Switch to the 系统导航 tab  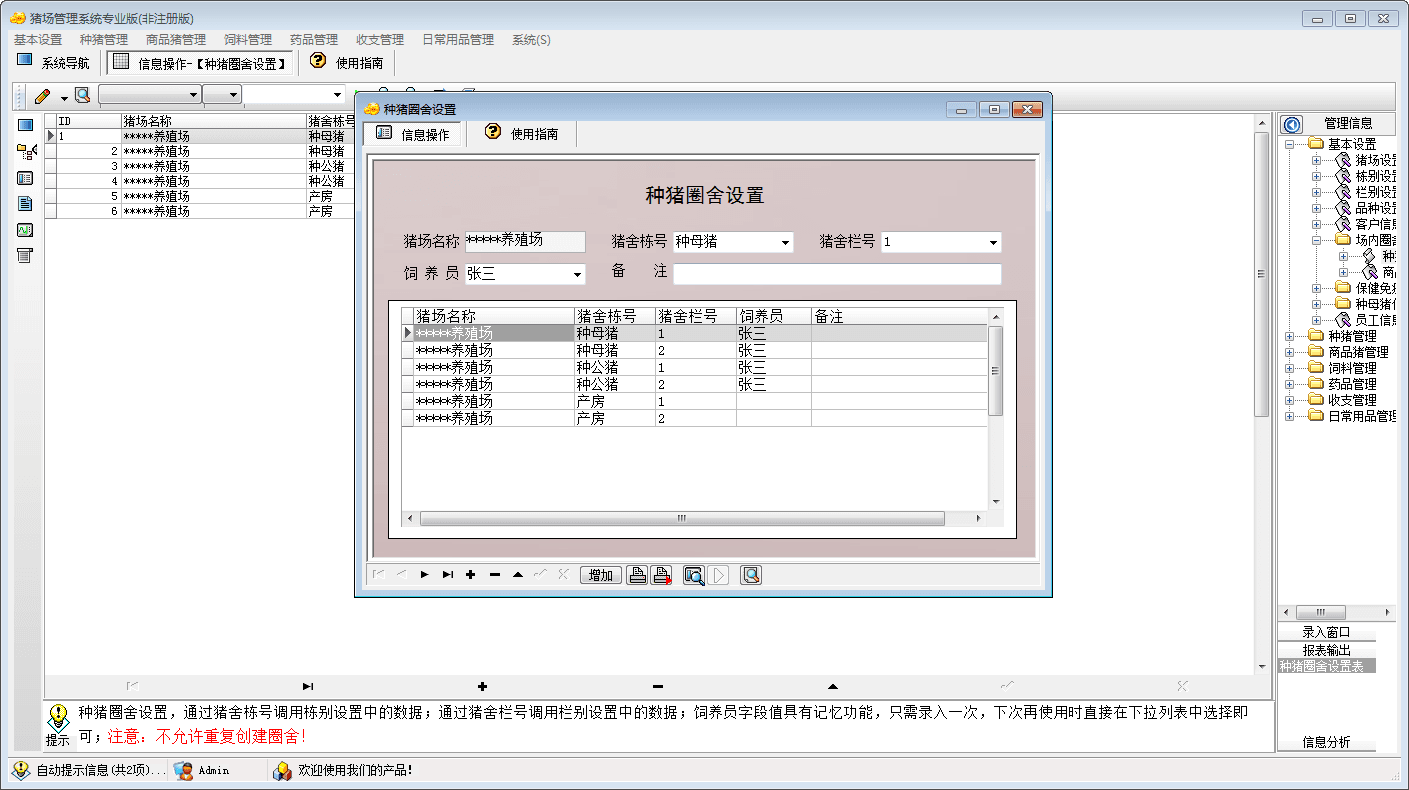click(54, 63)
